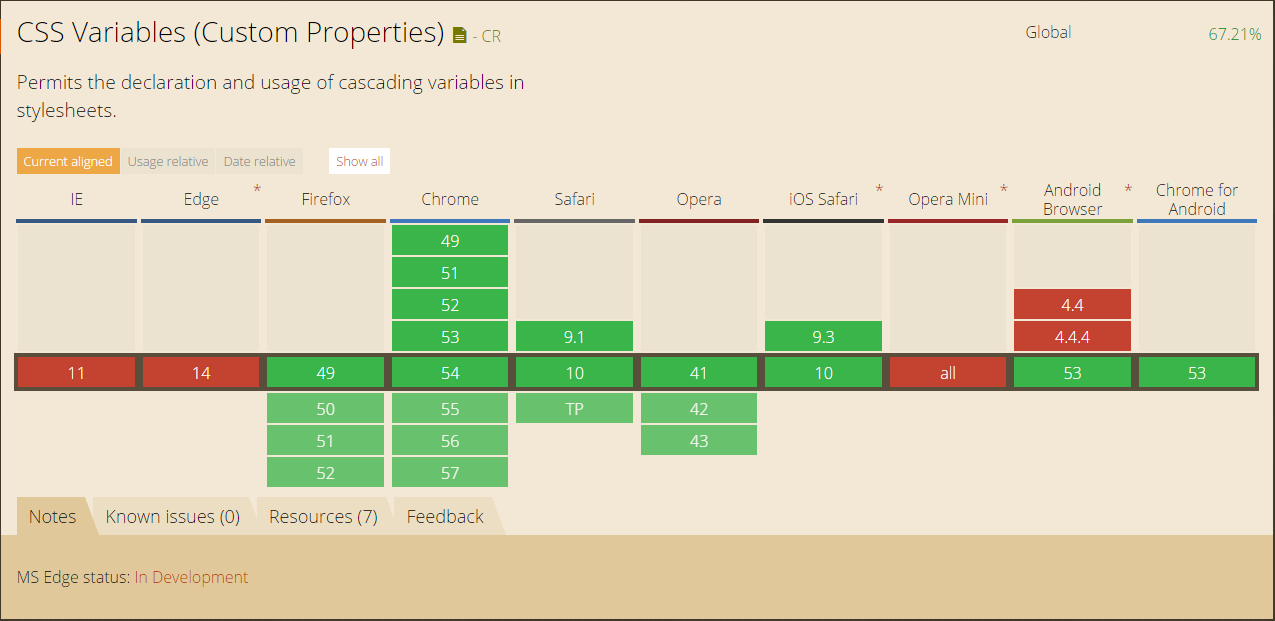Click the Chrome for Android column header
This screenshot has width=1275, height=621.
(1197, 199)
